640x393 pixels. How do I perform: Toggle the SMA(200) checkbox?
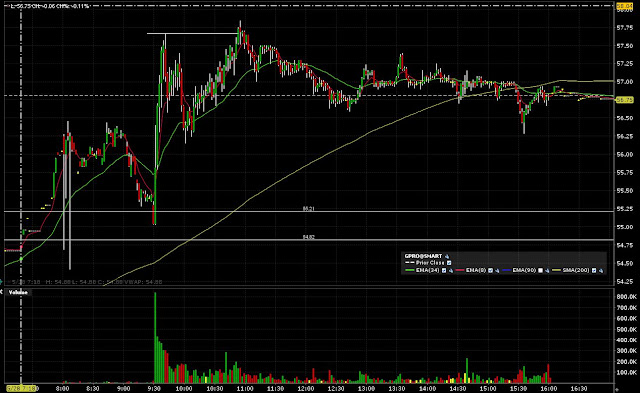click(x=594, y=271)
